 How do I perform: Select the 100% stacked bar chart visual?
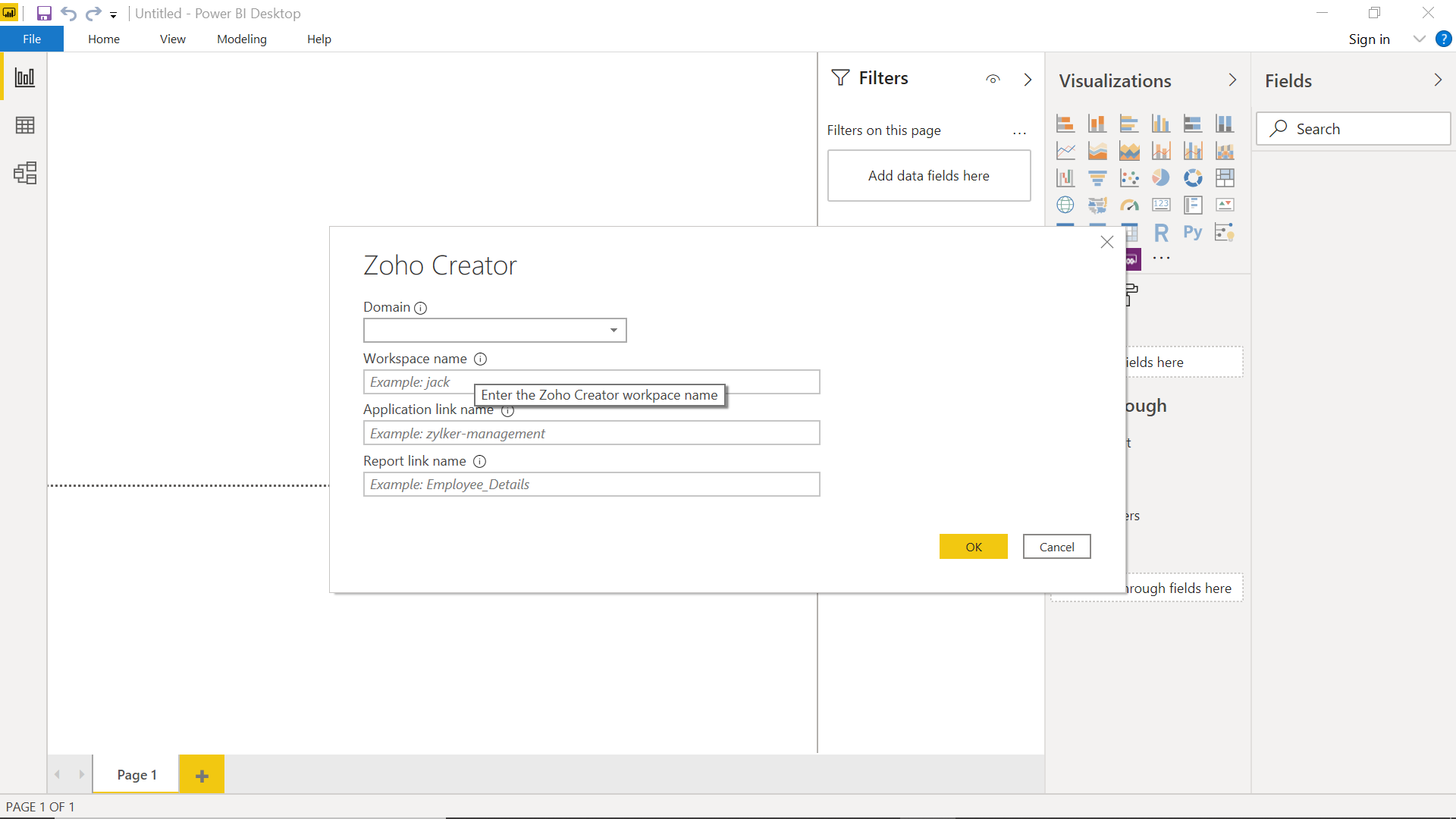(x=1193, y=124)
